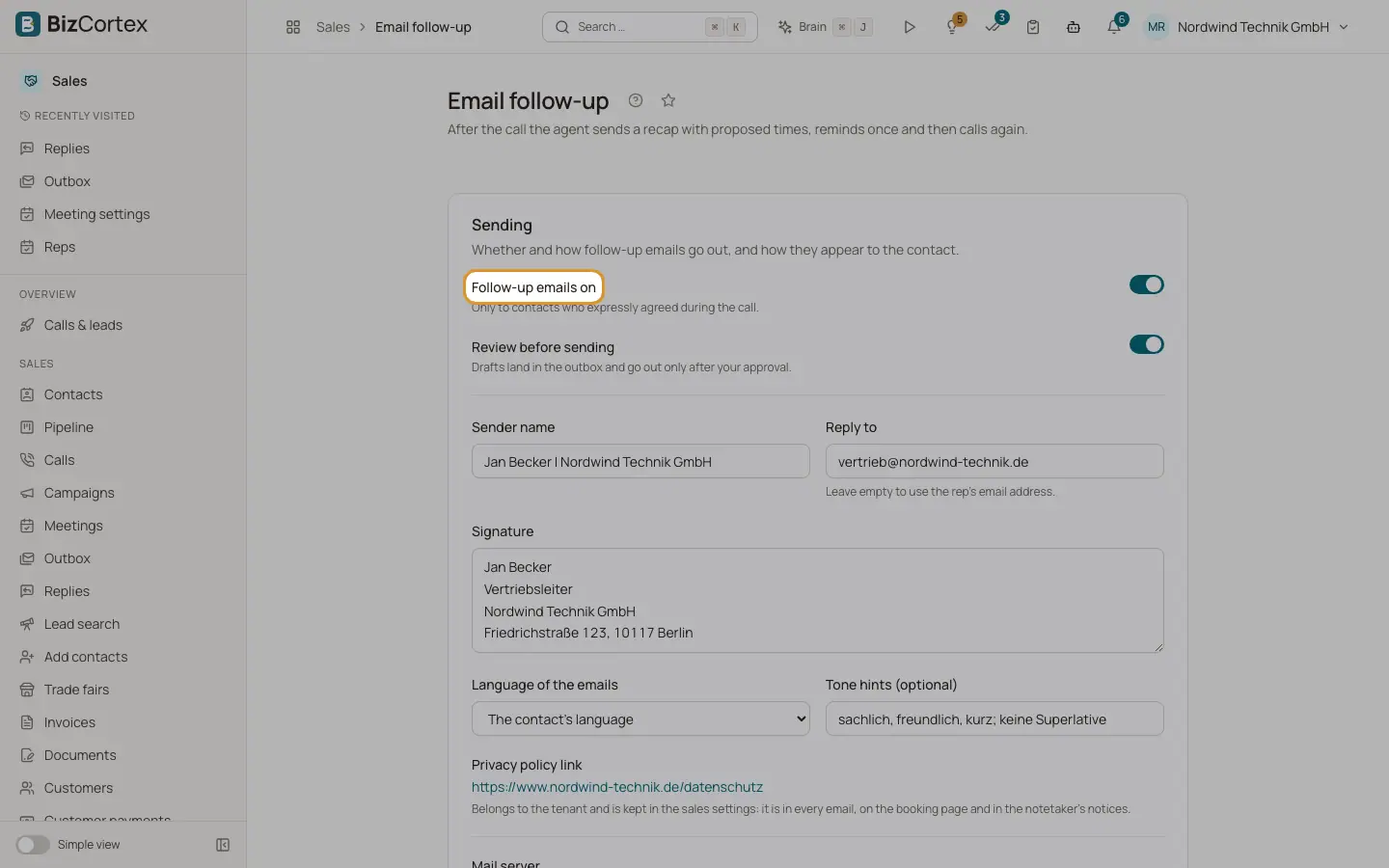Screen dimensions: 1389x868
Task: Enable the Simple view toggle
Action: [33, 845]
